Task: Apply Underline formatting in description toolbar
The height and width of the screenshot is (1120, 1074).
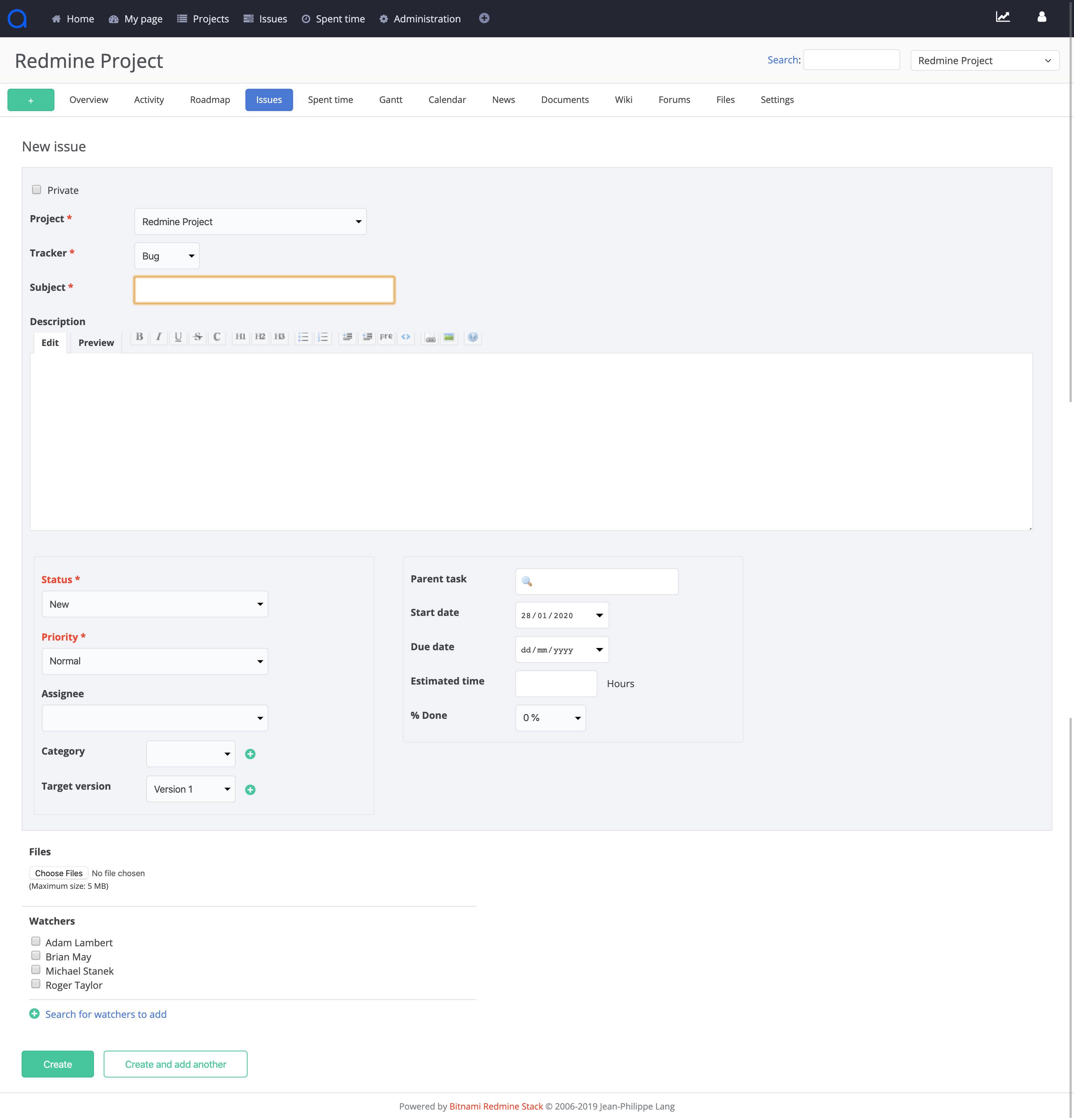Action: [178, 337]
